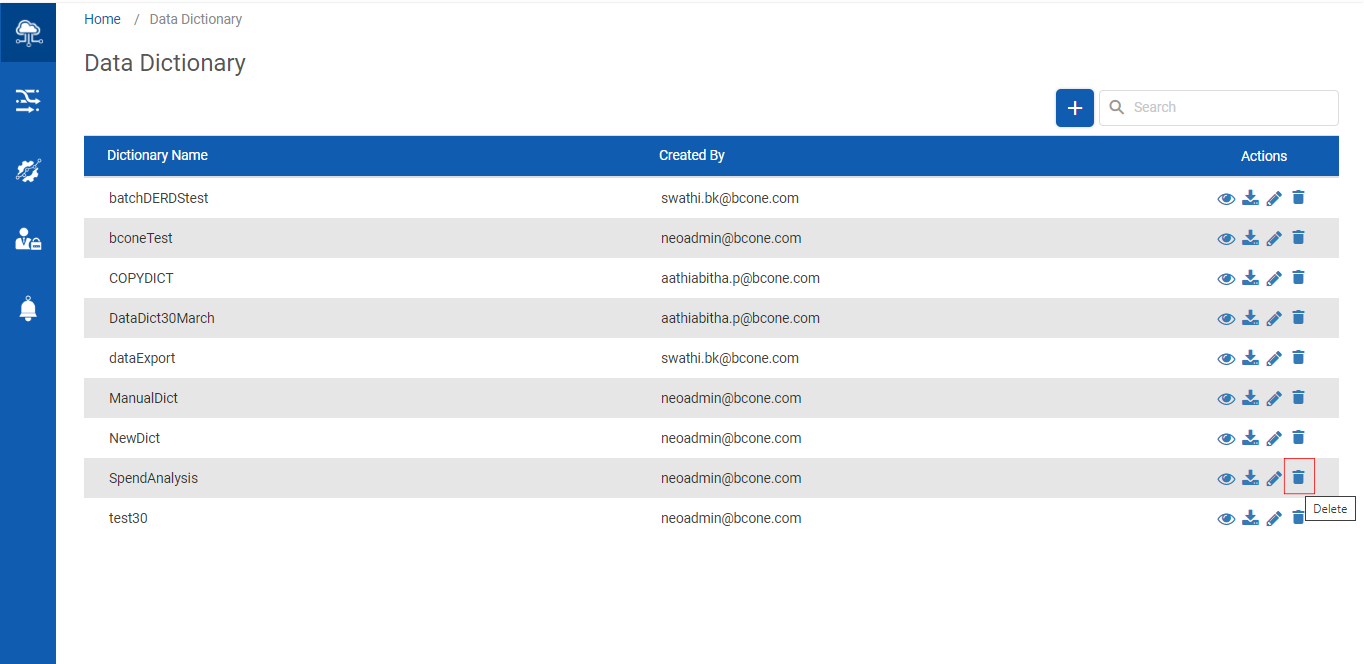Click neoadmin@bcone.com in SpendAnalysis row

tap(731, 478)
